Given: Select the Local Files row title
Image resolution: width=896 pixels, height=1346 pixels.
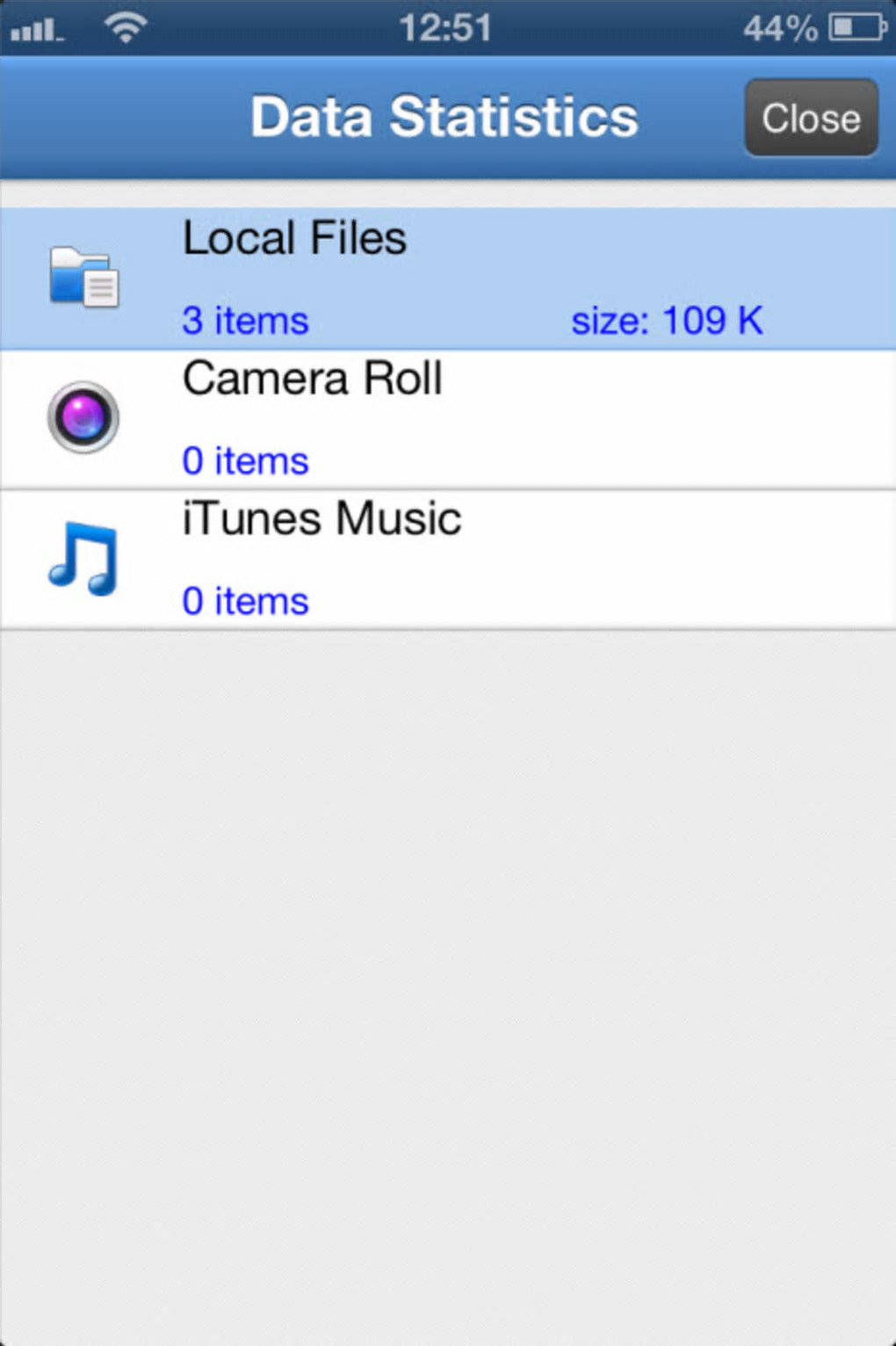Looking at the screenshot, I should coord(294,238).
